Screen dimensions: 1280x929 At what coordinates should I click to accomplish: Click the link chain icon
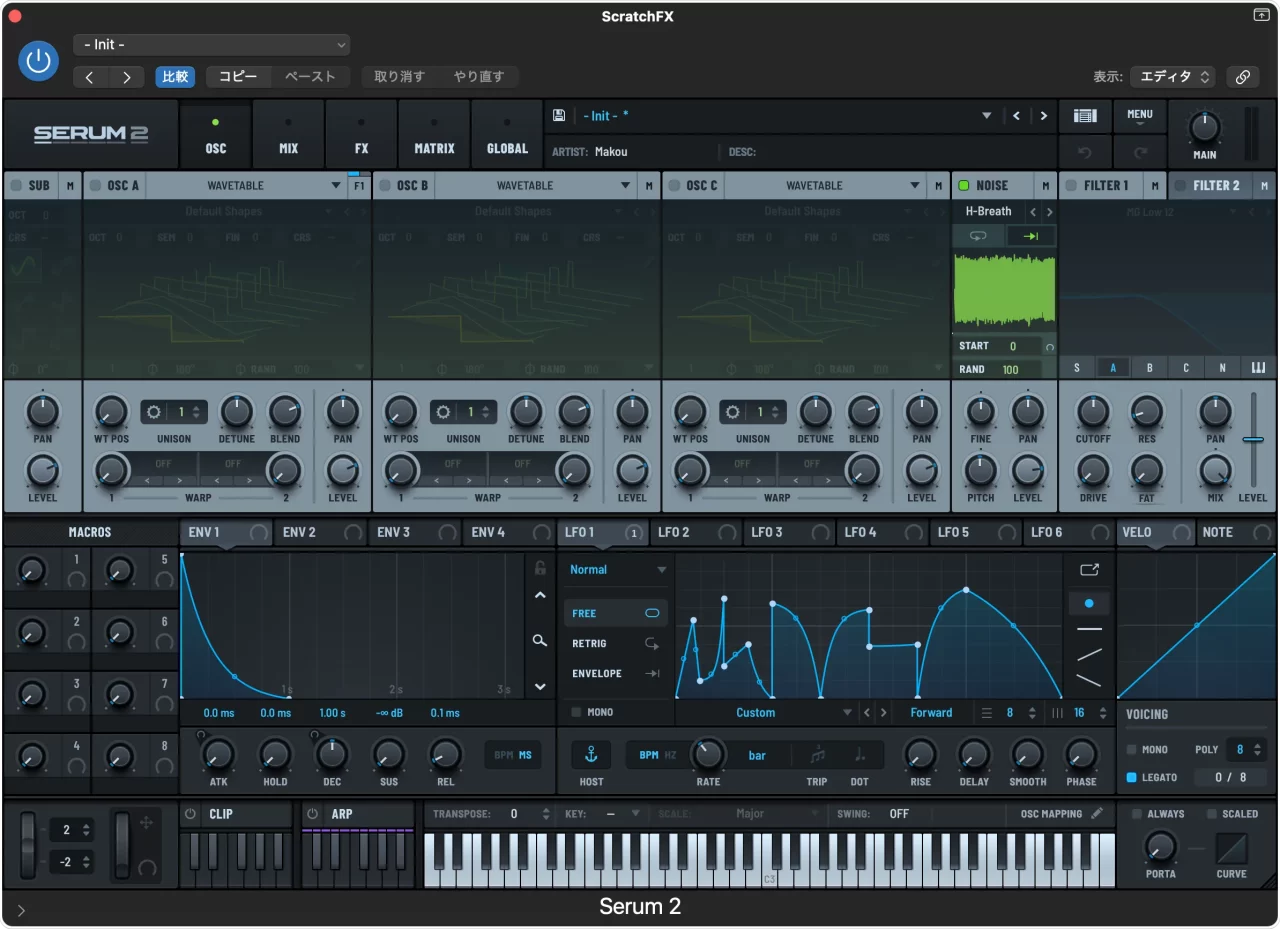pyautogui.click(x=1242, y=77)
